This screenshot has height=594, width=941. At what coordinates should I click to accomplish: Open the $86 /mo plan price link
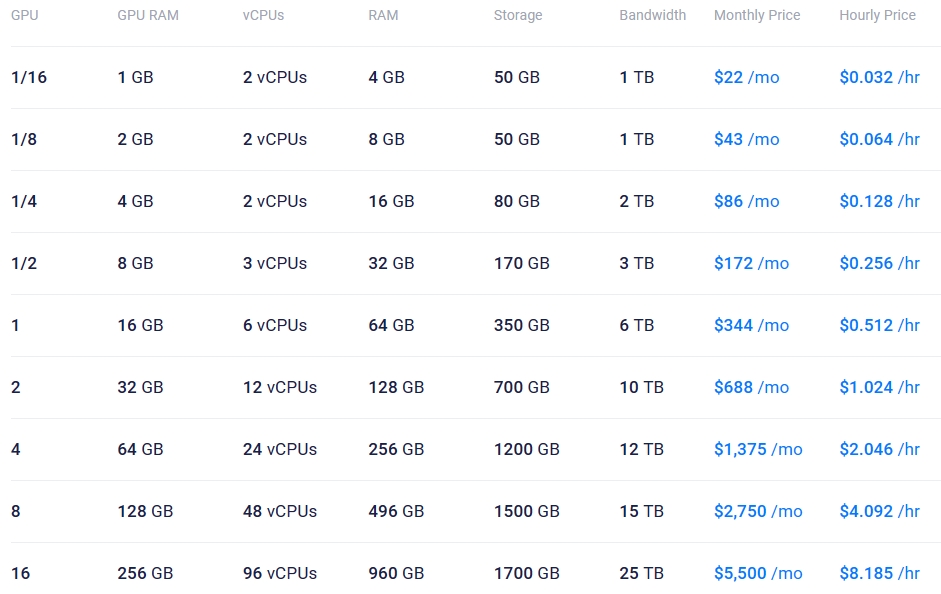(746, 201)
